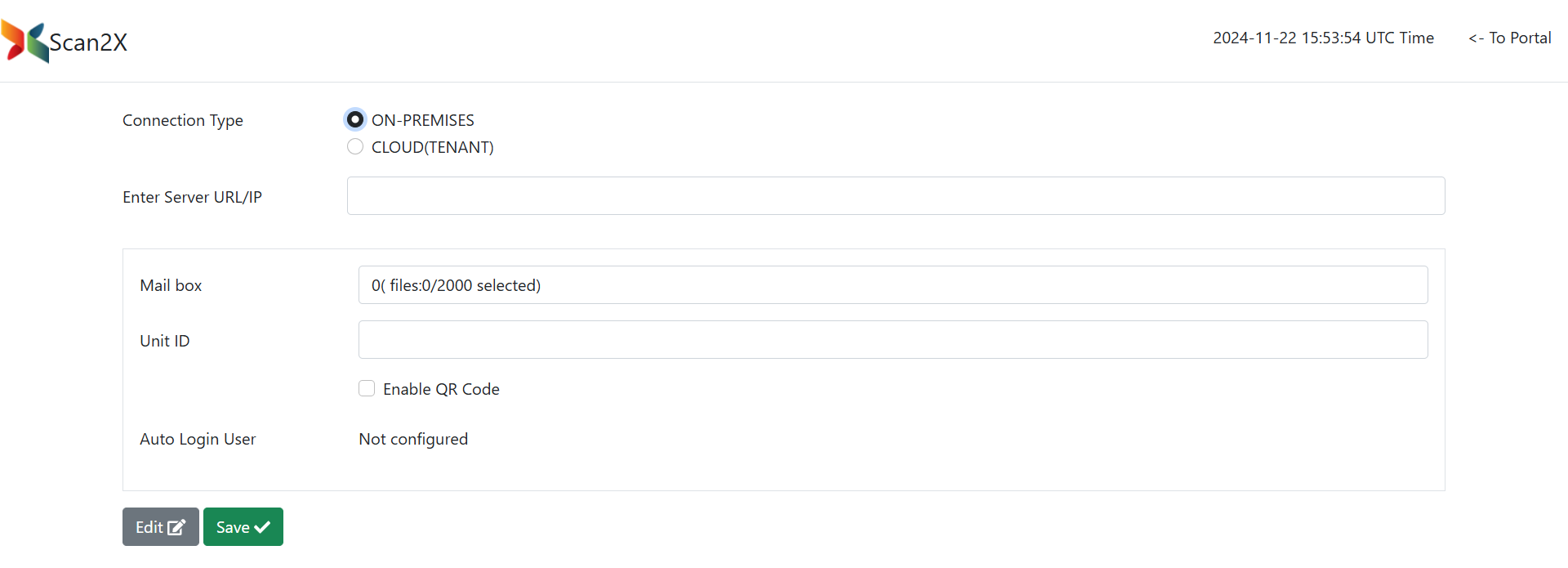Viewport: 1568px width, 568px height.
Task: Click the Mail box label
Action: (171, 285)
